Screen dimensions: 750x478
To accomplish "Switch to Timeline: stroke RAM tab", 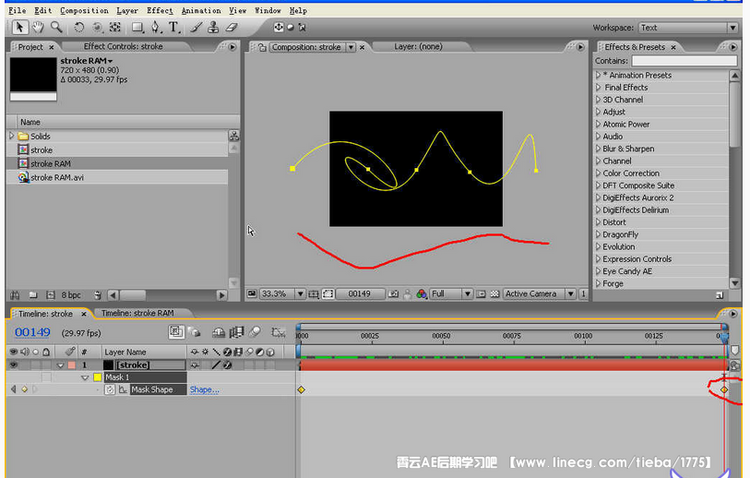I will 137,313.
